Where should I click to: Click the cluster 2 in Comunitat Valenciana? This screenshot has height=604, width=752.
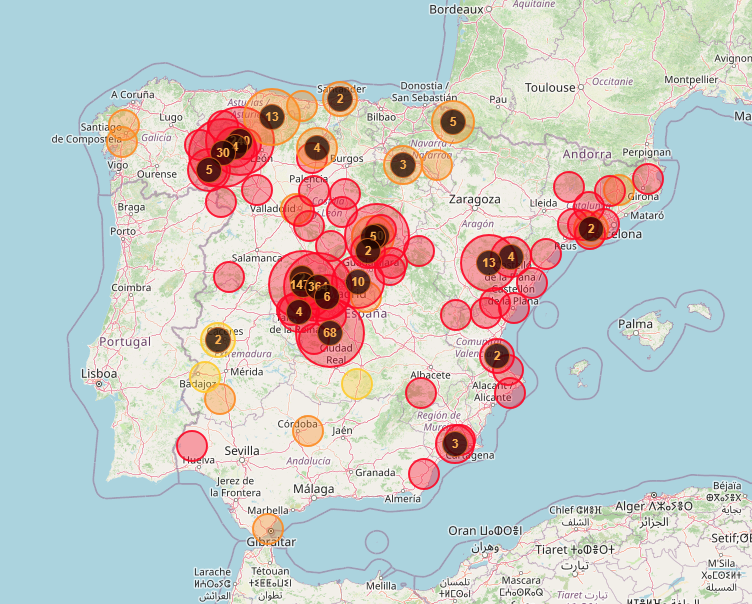(497, 355)
